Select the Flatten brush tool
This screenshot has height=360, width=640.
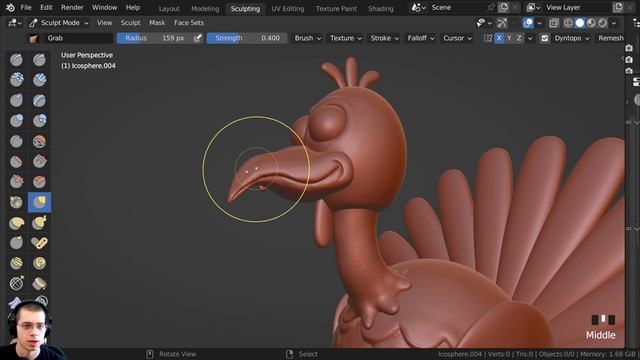coord(16,161)
